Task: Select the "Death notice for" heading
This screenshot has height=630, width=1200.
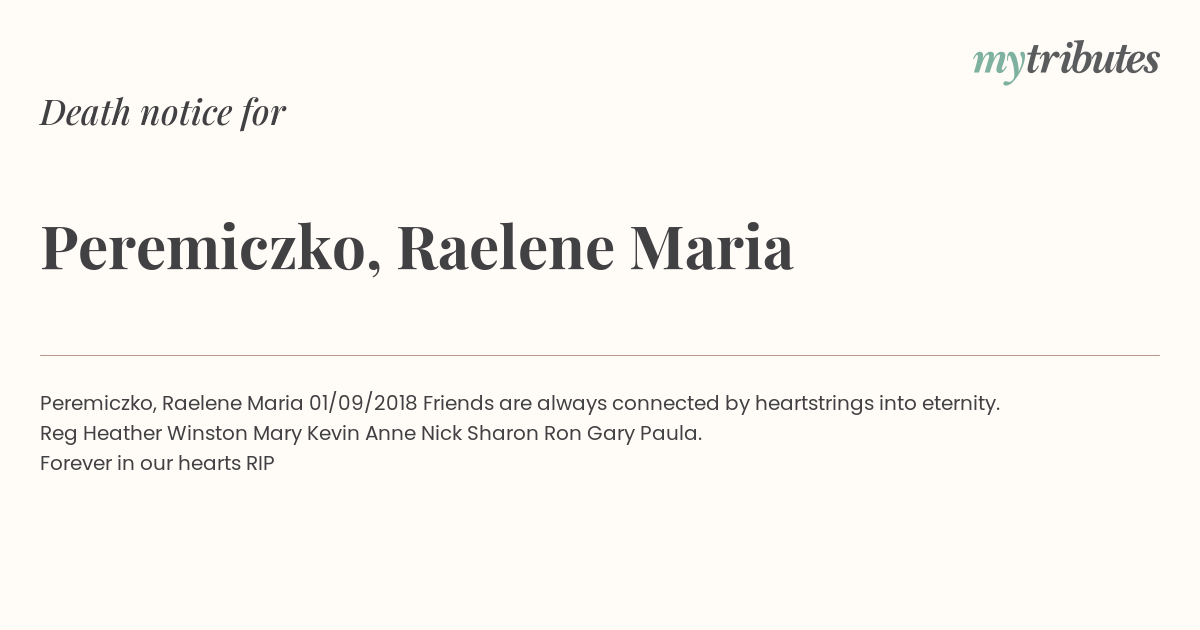Action: (x=163, y=112)
